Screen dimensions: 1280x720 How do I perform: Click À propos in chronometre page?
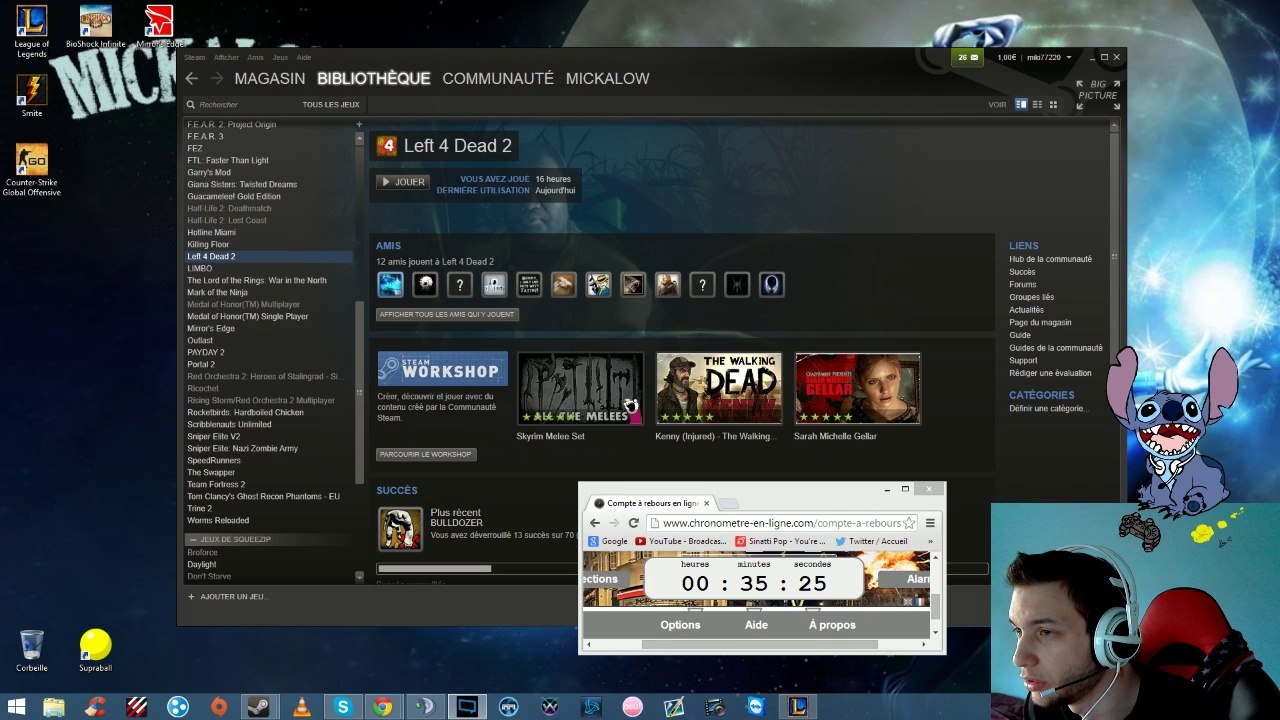pos(832,625)
